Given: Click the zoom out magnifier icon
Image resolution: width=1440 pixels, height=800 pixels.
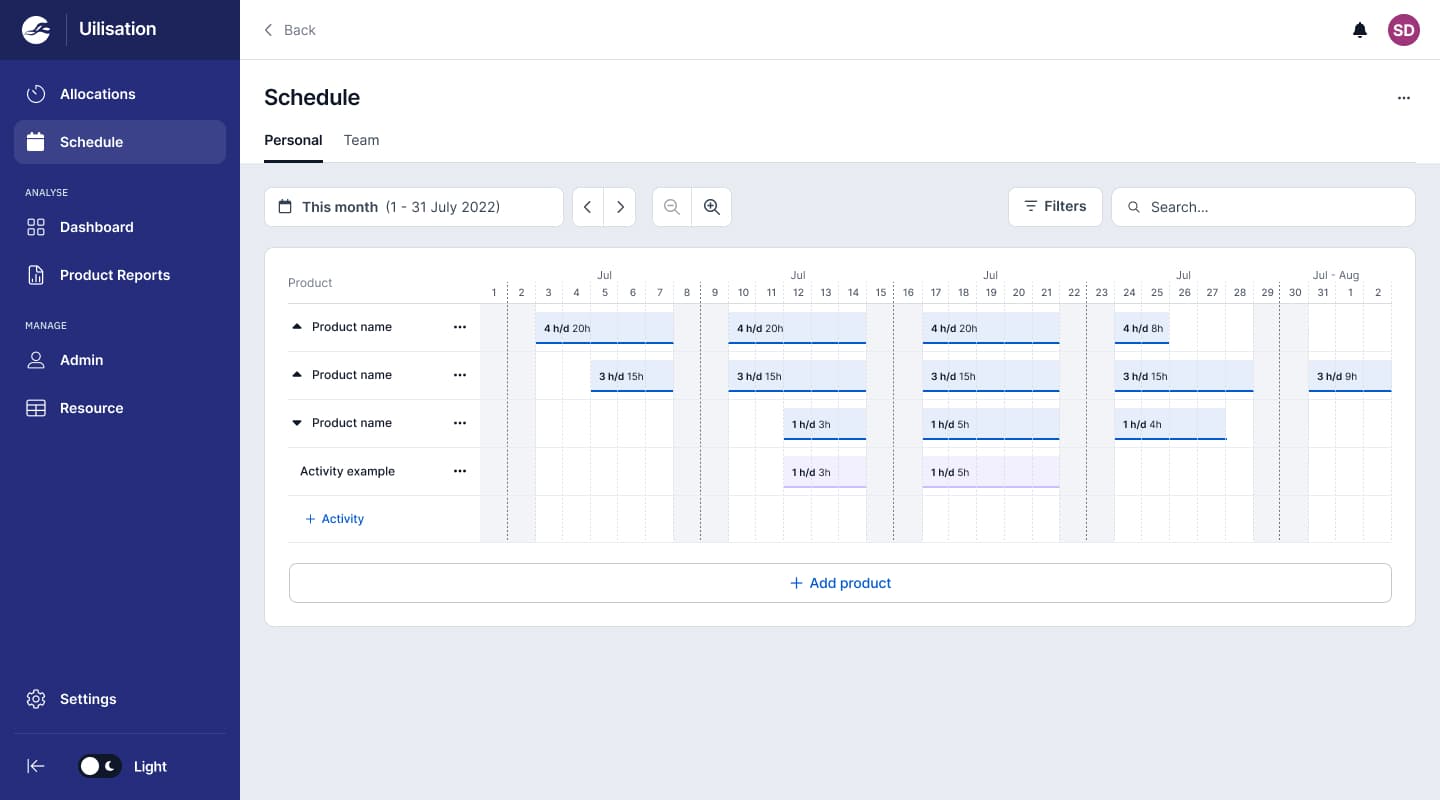Looking at the screenshot, I should [672, 207].
